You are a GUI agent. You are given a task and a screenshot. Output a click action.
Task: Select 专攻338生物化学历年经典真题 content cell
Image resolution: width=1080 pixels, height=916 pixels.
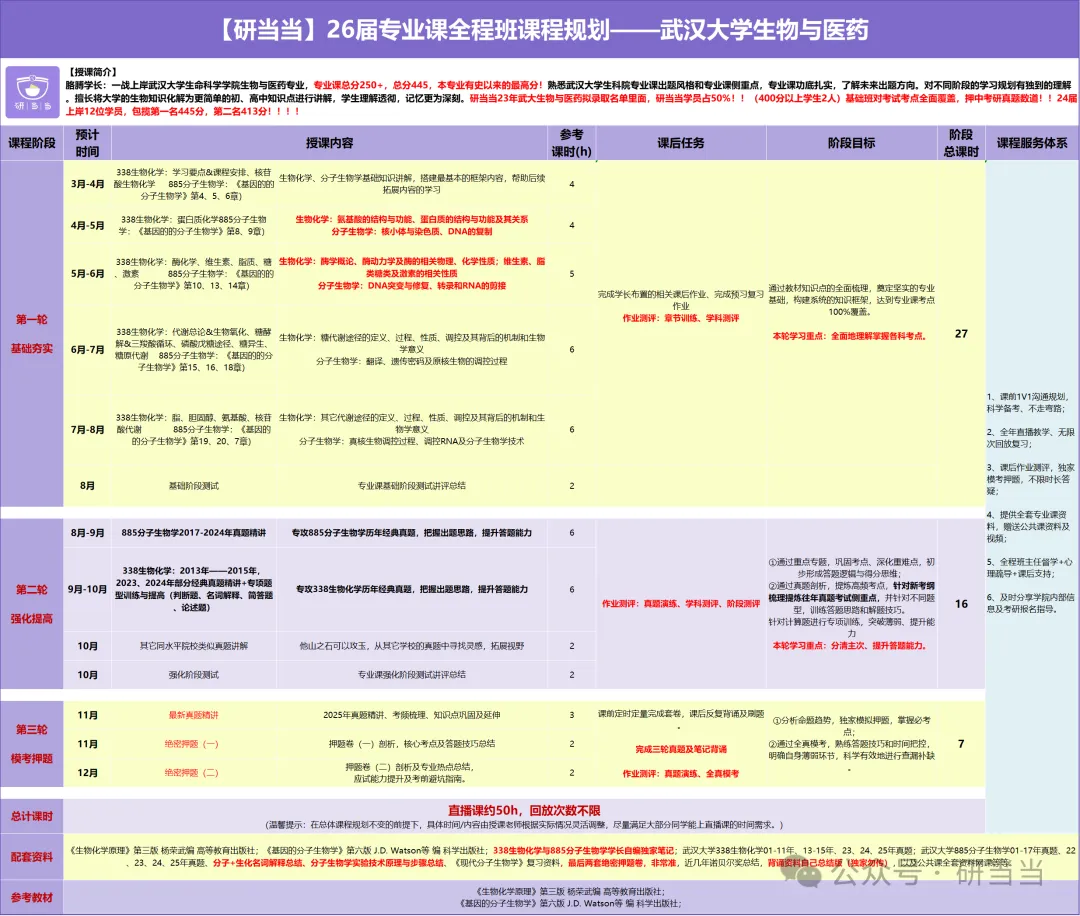pyautogui.click(x=412, y=589)
